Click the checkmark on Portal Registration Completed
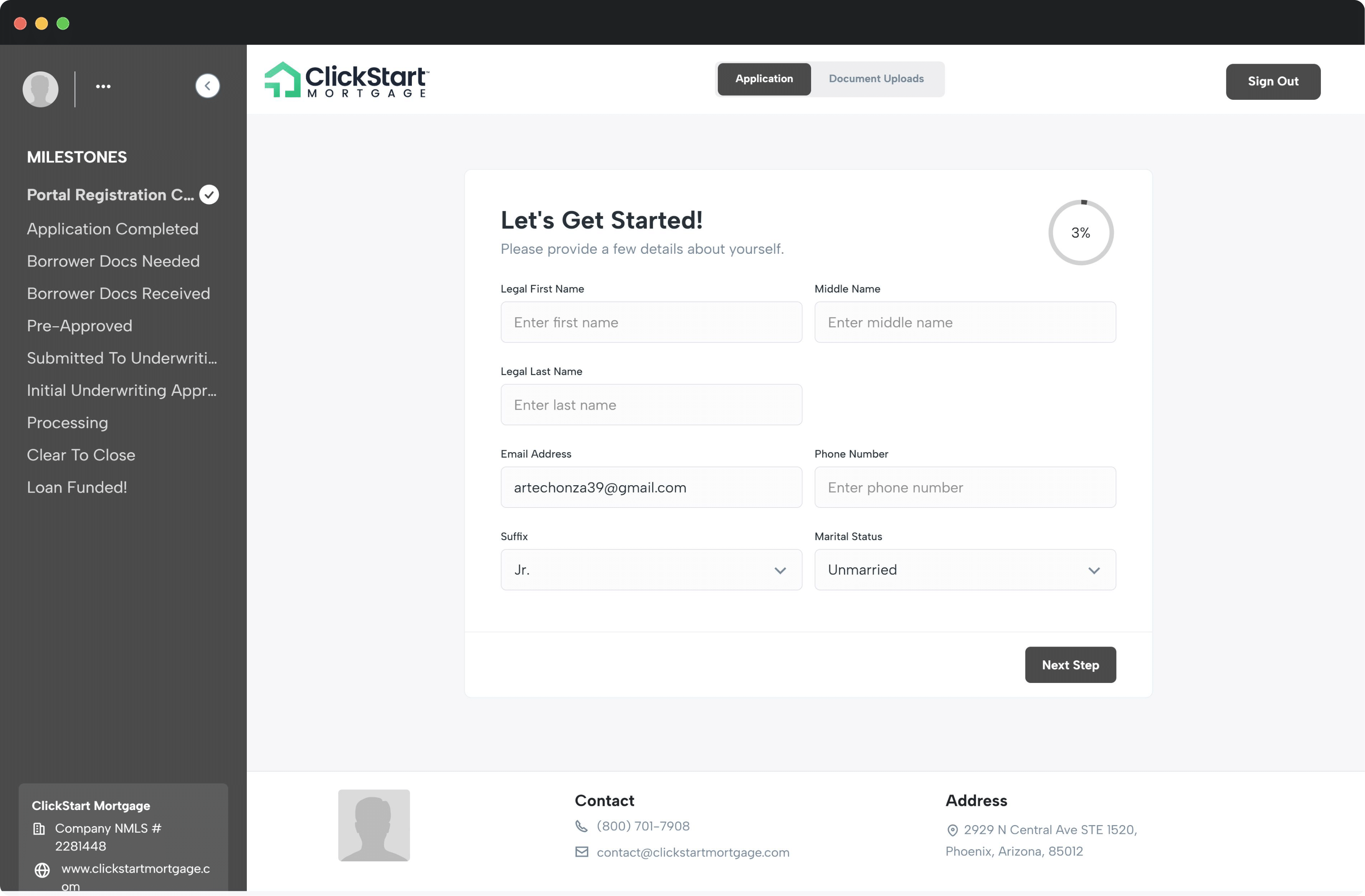 [x=209, y=195]
